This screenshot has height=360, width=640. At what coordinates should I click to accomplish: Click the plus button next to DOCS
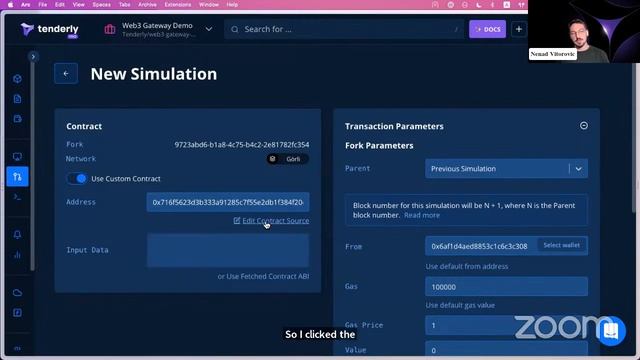(518, 29)
